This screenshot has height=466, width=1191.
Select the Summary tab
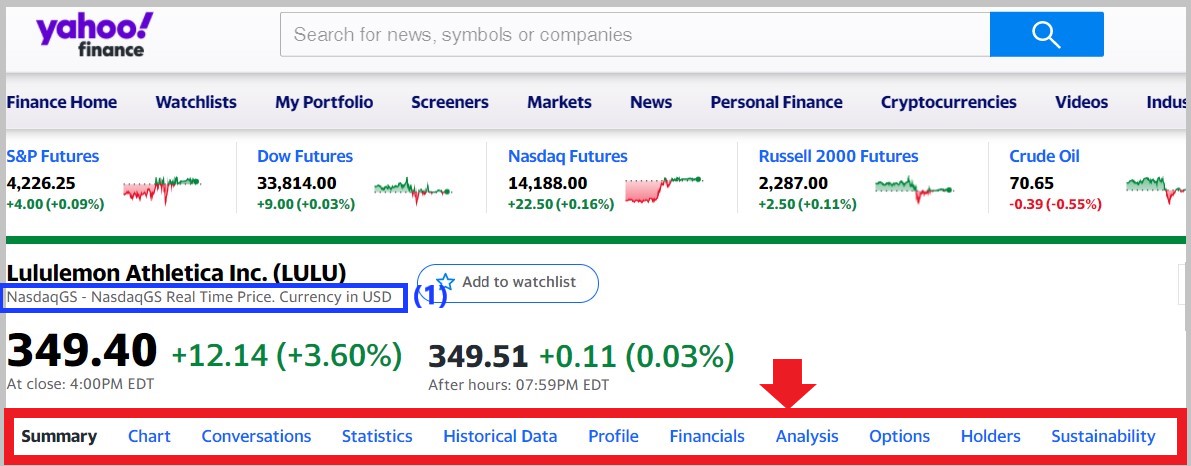[58, 436]
